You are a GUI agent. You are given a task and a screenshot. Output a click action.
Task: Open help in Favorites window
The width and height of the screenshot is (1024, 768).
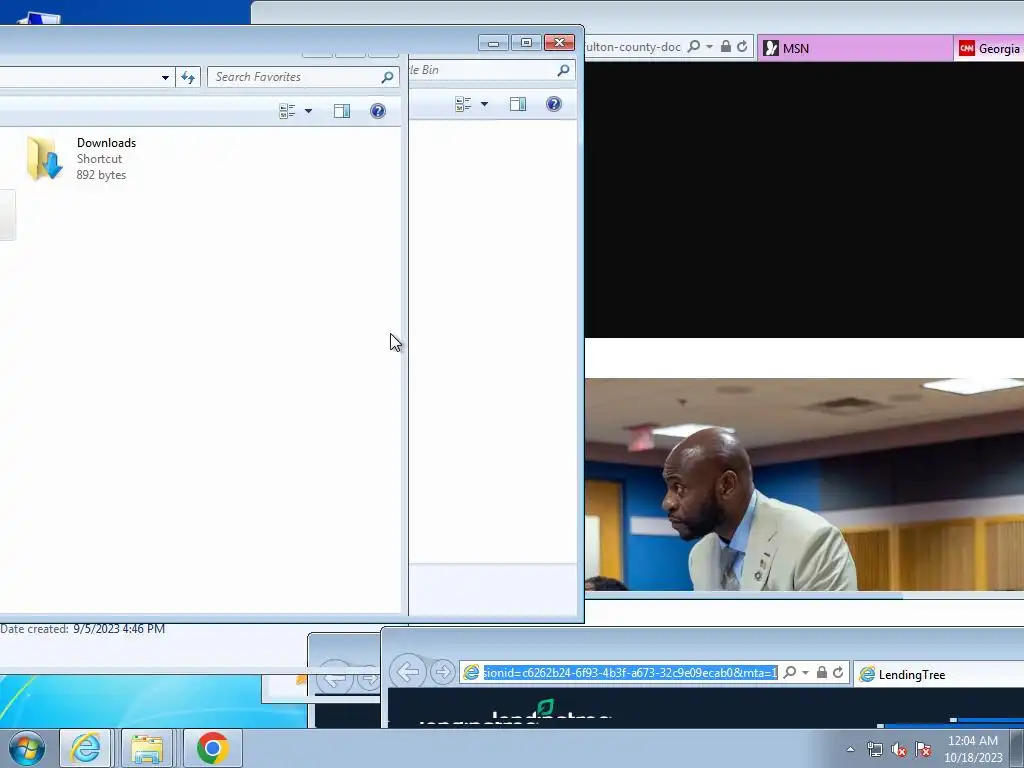tap(377, 111)
